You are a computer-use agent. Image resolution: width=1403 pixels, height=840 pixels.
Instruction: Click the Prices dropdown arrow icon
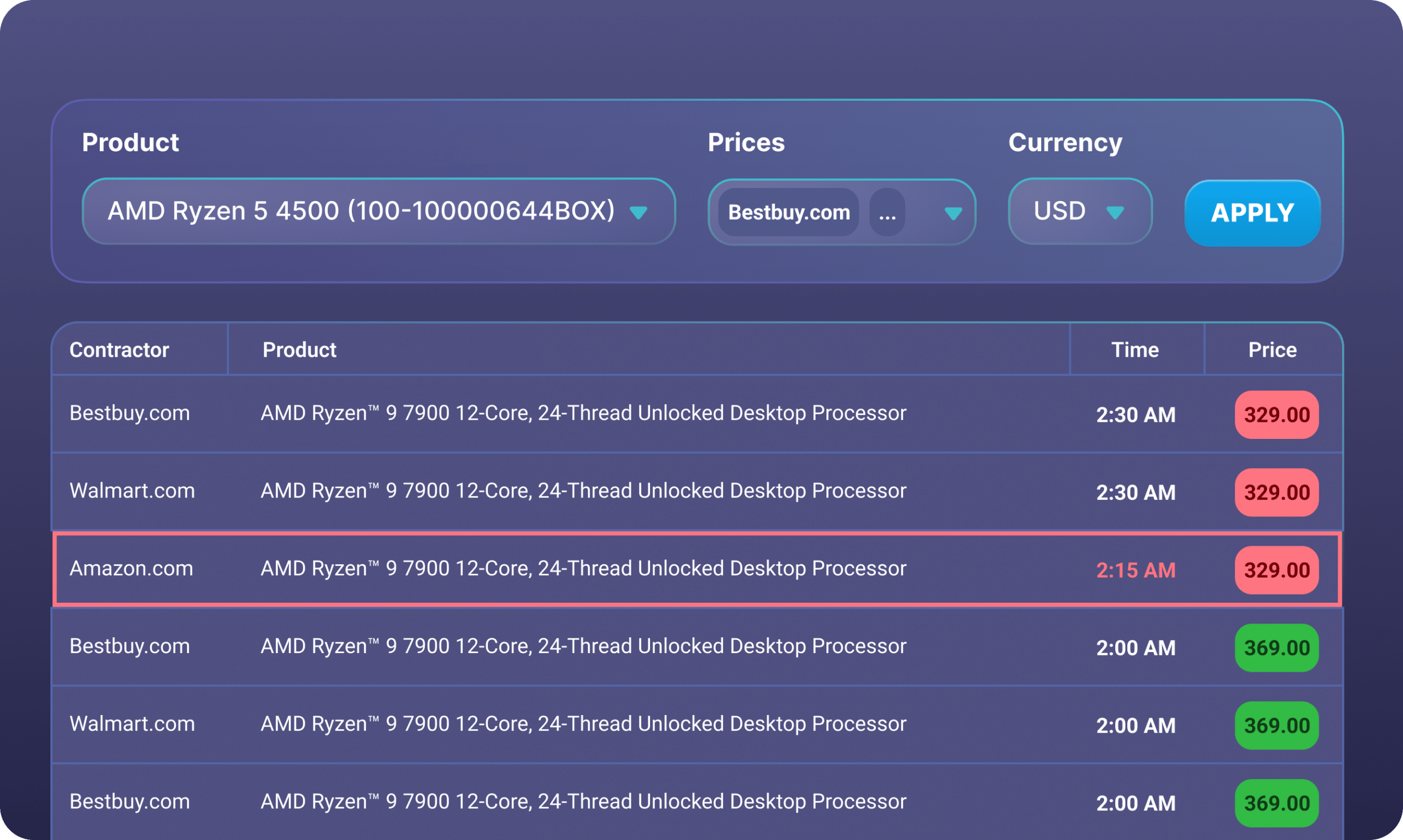tap(953, 213)
